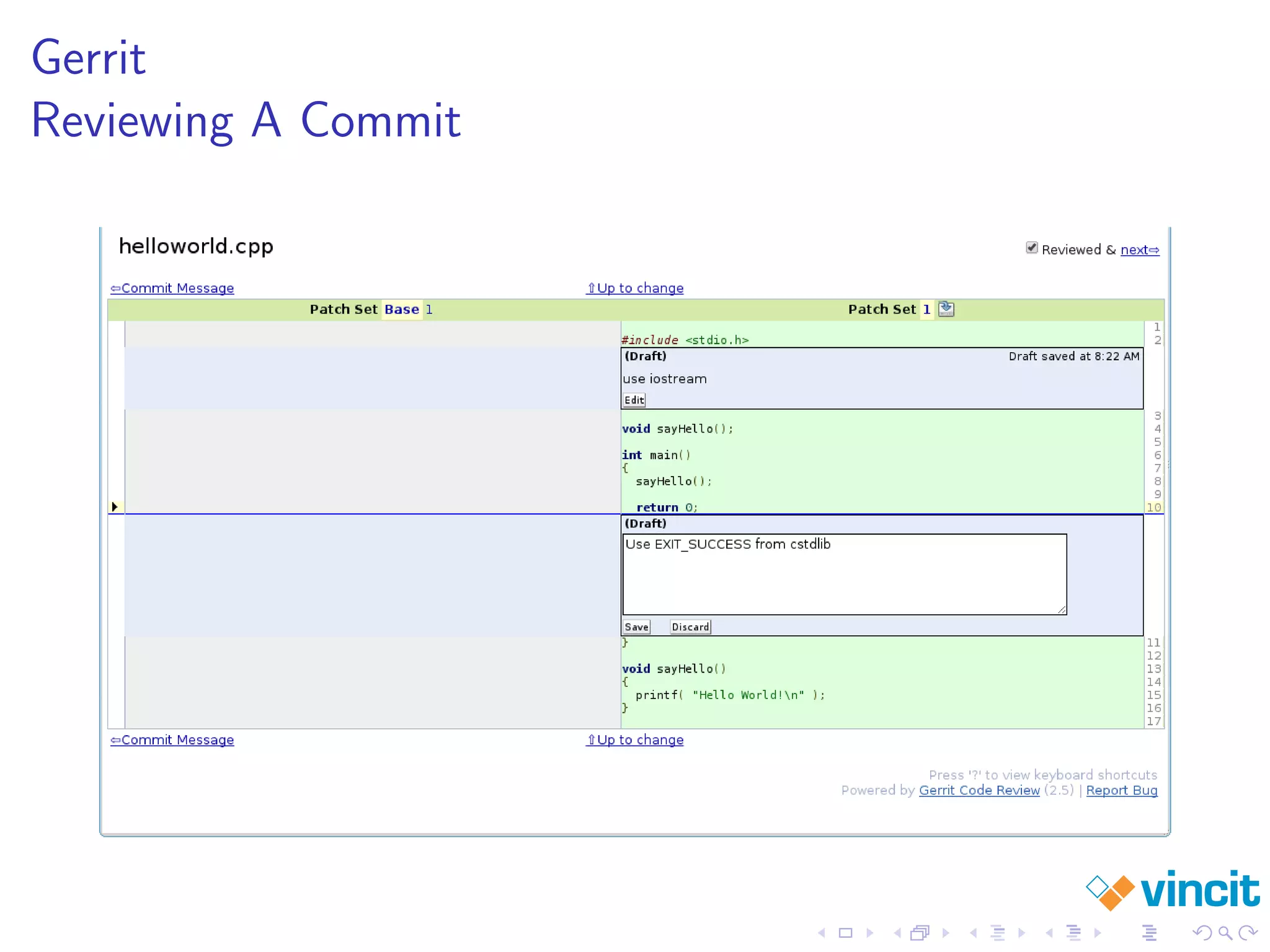Screen dimensions: 1270x952
Task: Open Commit Message link above the diff
Action: pos(172,288)
